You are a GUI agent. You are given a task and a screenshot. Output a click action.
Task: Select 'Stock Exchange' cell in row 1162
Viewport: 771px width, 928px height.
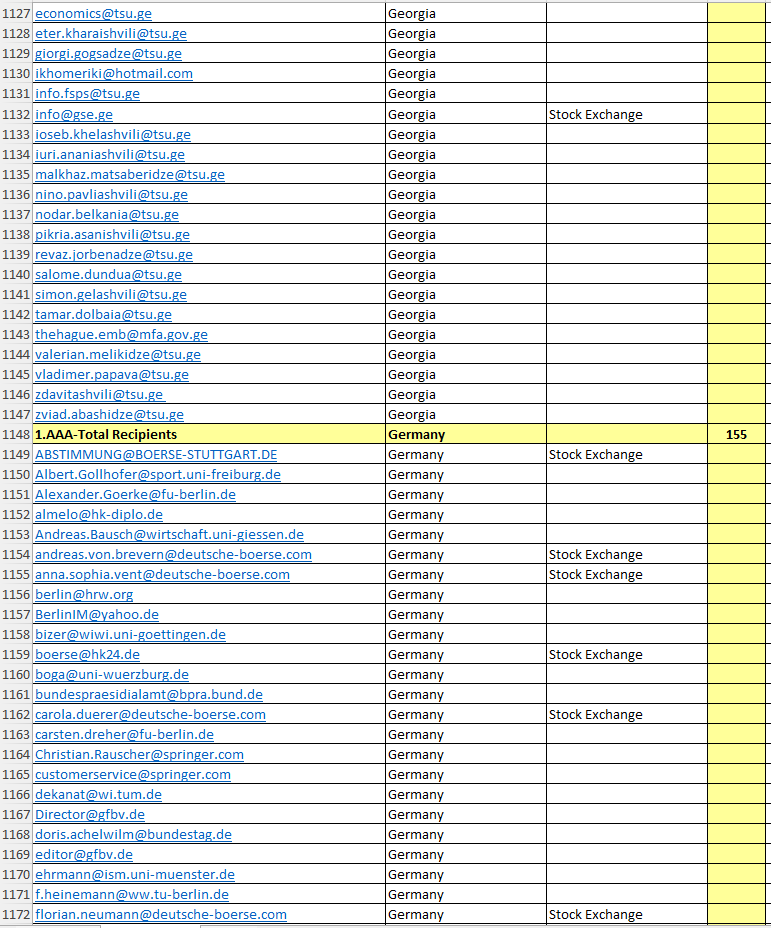tap(627, 714)
